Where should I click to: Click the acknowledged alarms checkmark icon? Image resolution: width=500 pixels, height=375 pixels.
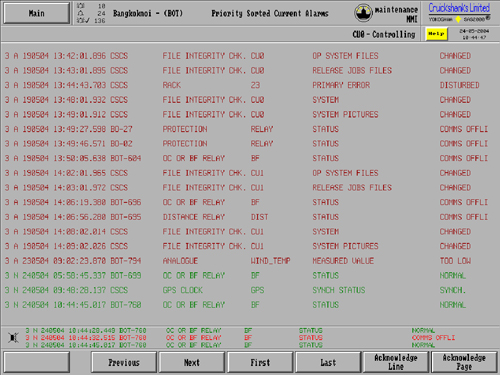tap(83, 20)
